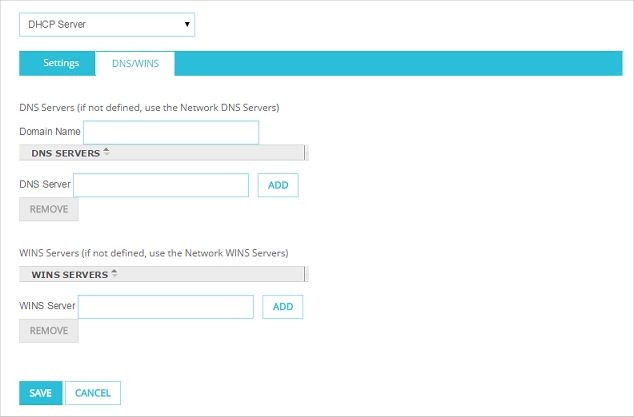The width and height of the screenshot is (634, 417).
Task: Focus the DNS Server input box
Action: pyautogui.click(x=161, y=185)
